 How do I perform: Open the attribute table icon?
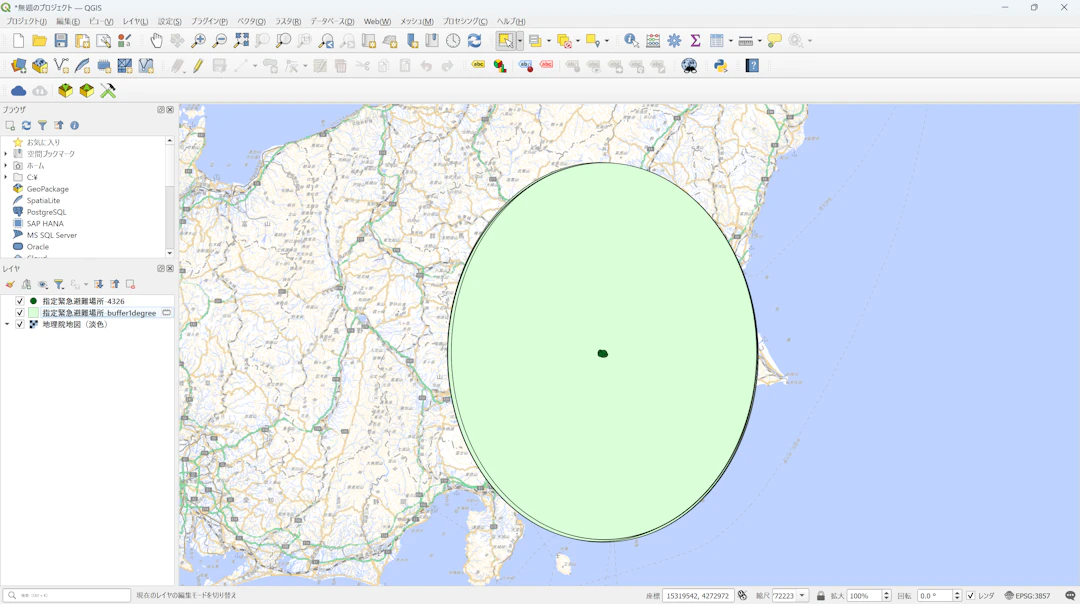point(717,41)
